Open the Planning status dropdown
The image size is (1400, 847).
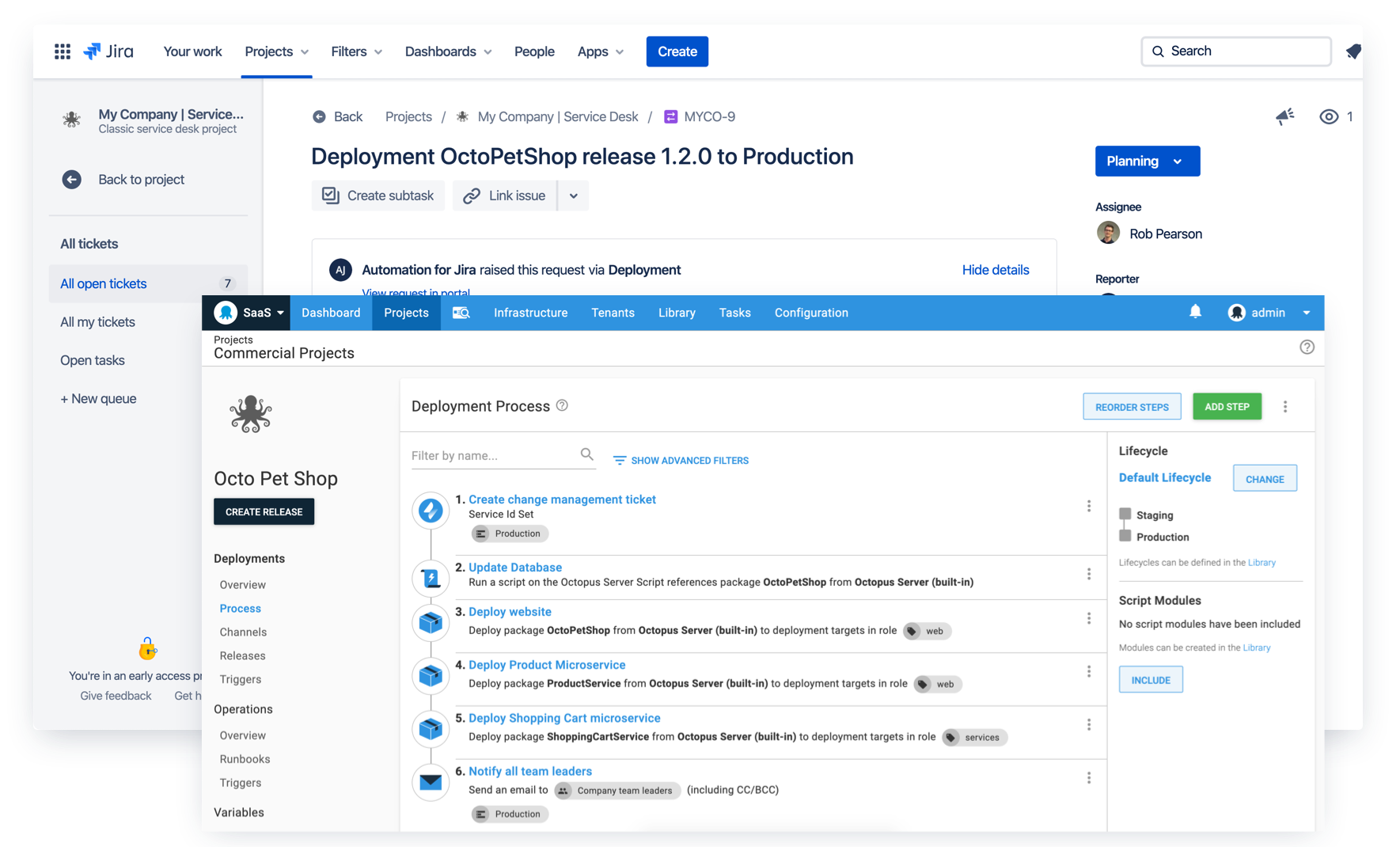(x=1147, y=161)
